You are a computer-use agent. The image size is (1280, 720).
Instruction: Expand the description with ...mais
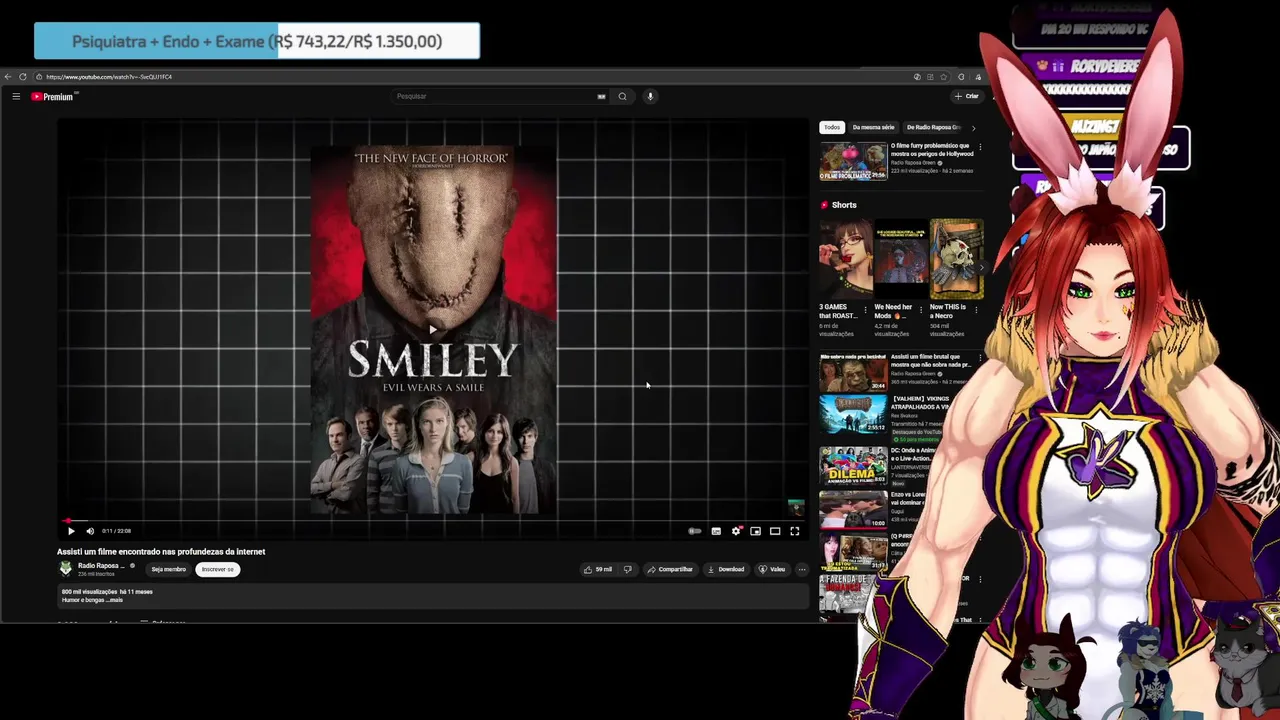pos(113,600)
